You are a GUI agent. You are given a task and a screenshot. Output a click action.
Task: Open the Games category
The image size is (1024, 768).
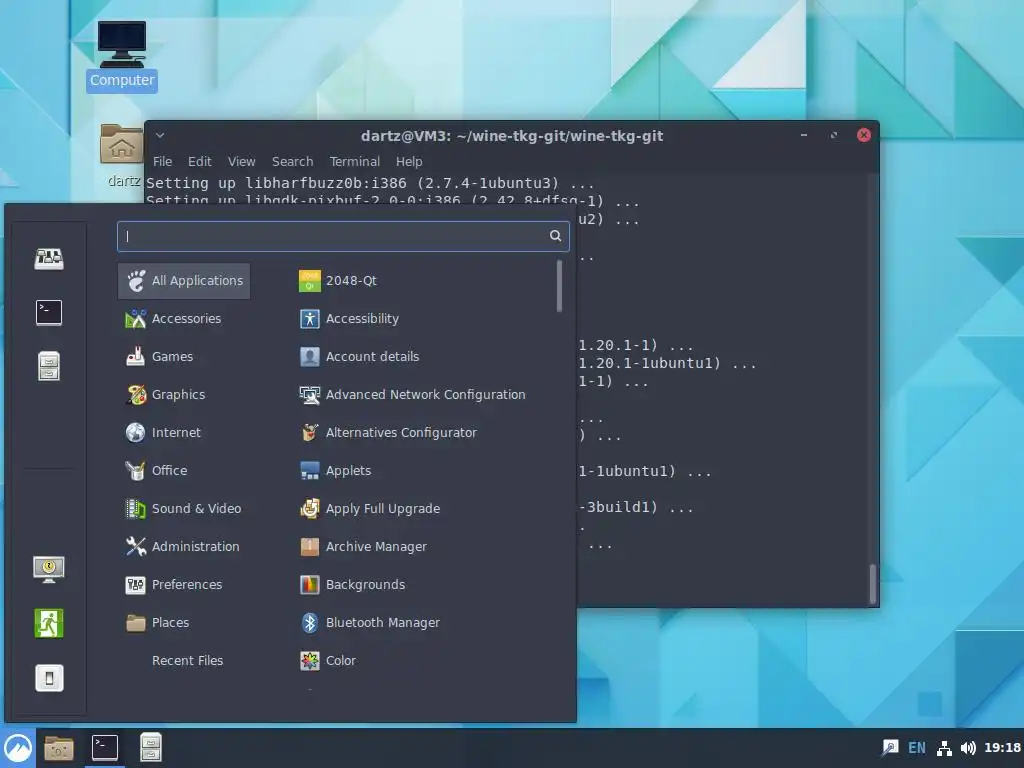pyautogui.click(x=184, y=357)
